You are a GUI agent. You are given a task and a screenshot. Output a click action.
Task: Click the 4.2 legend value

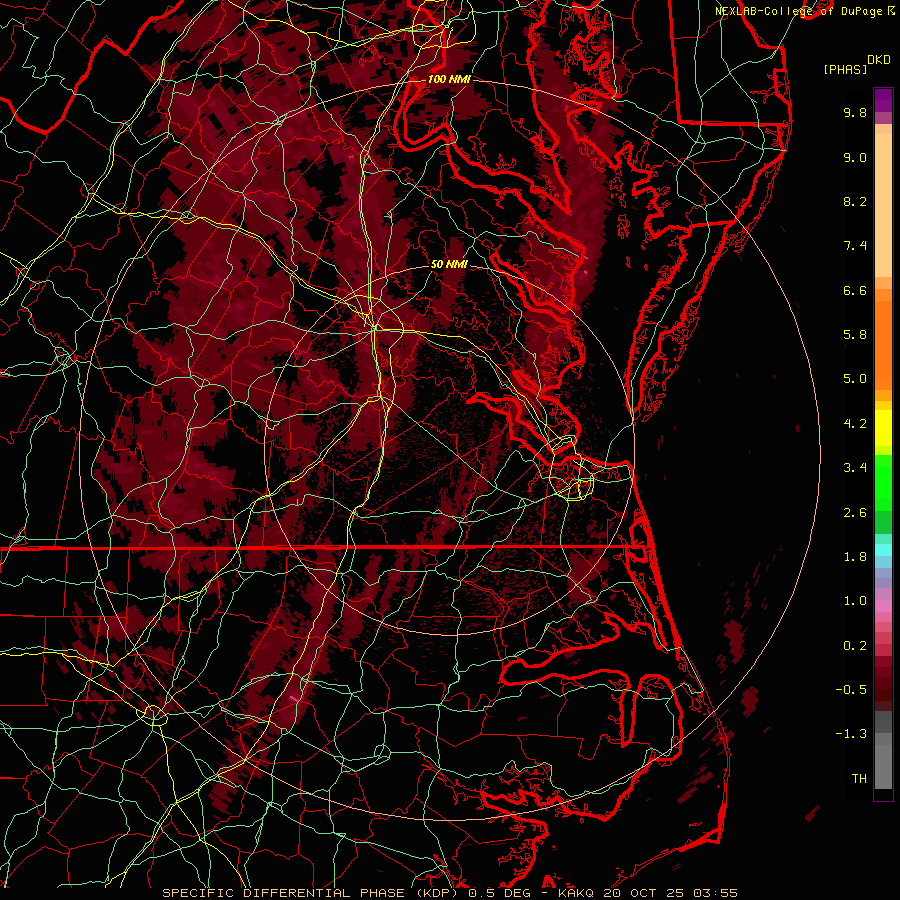(x=855, y=424)
